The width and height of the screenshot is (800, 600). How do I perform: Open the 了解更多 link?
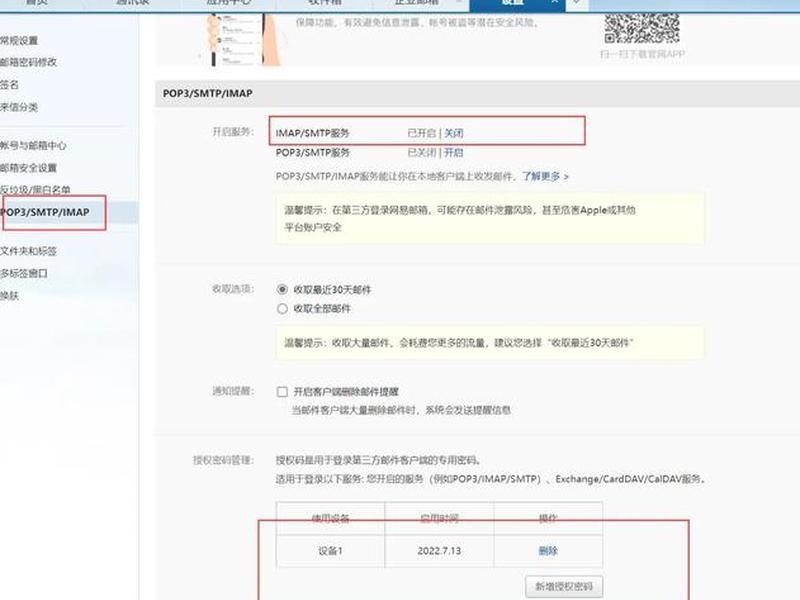(x=544, y=177)
